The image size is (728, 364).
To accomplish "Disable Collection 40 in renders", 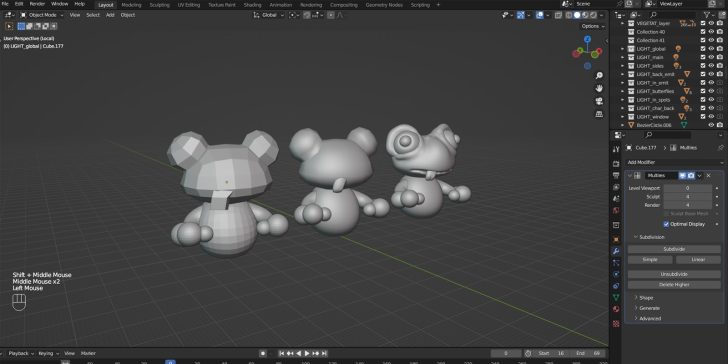I will pyautogui.click(x=720, y=32).
